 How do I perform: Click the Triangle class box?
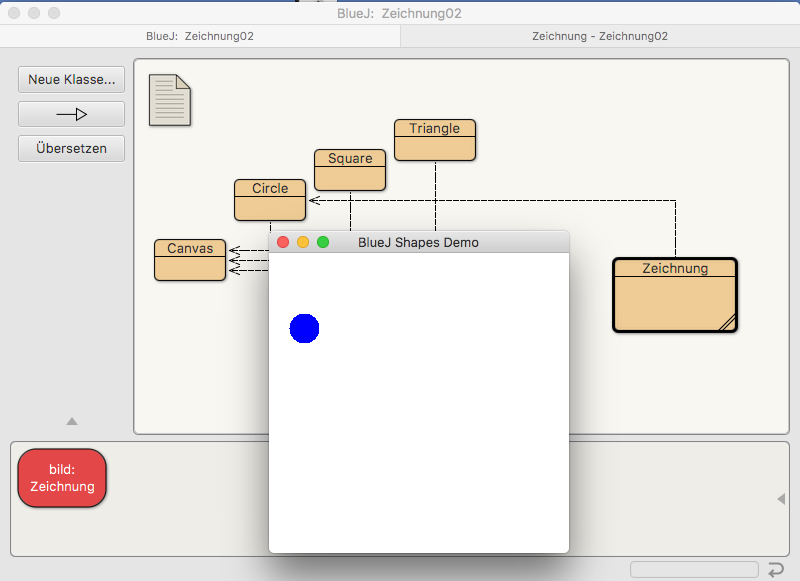pyautogui.click(x=435, y=140)
